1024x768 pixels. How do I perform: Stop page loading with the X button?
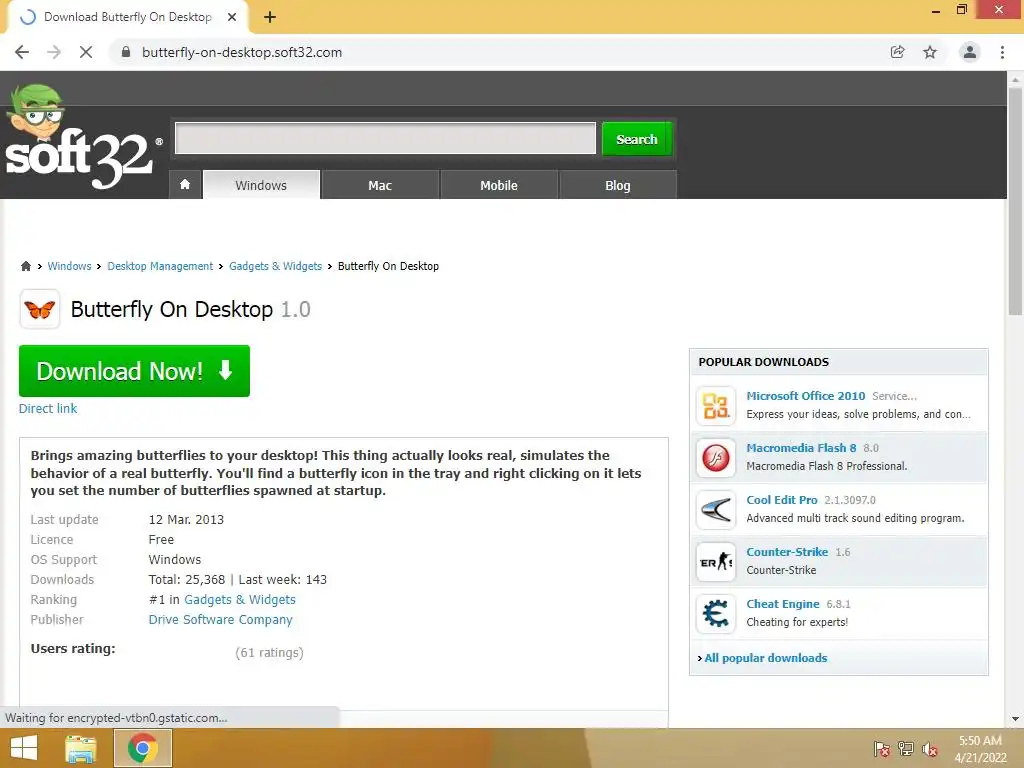86,52
